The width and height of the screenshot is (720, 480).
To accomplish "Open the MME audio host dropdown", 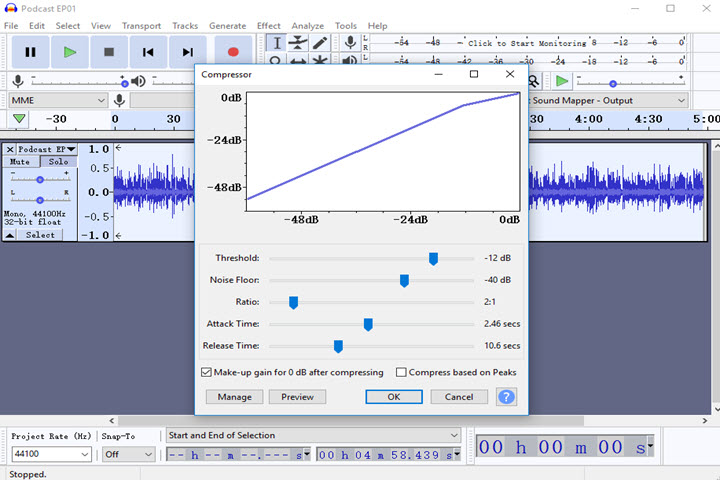I will [x=57, y=100].
